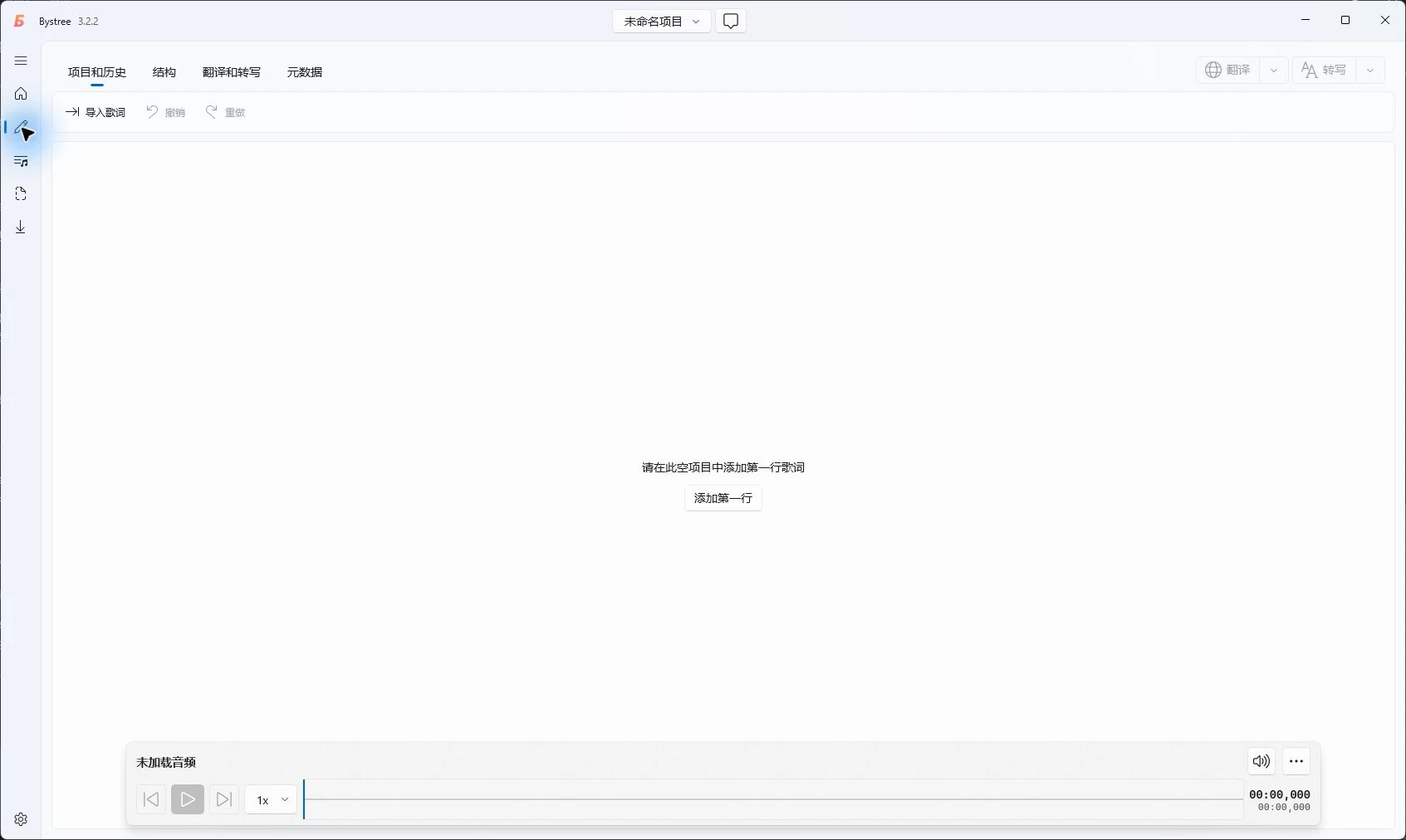This screenshot has height=840, width=1406.
Task: Click the feedback chat bubble icon
Action: tap(731, 22)
